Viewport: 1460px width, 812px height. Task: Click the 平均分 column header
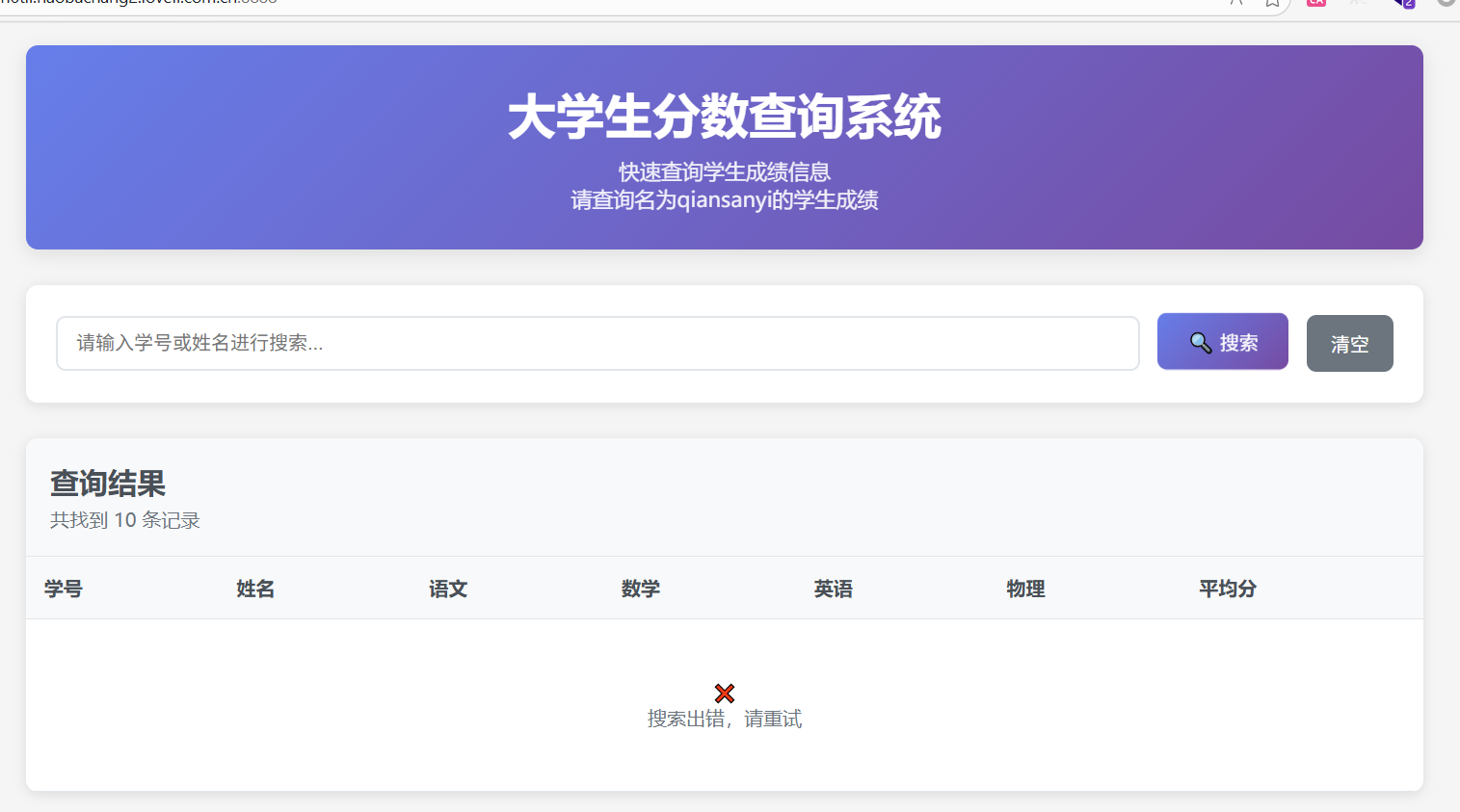tap(1228, 589)
